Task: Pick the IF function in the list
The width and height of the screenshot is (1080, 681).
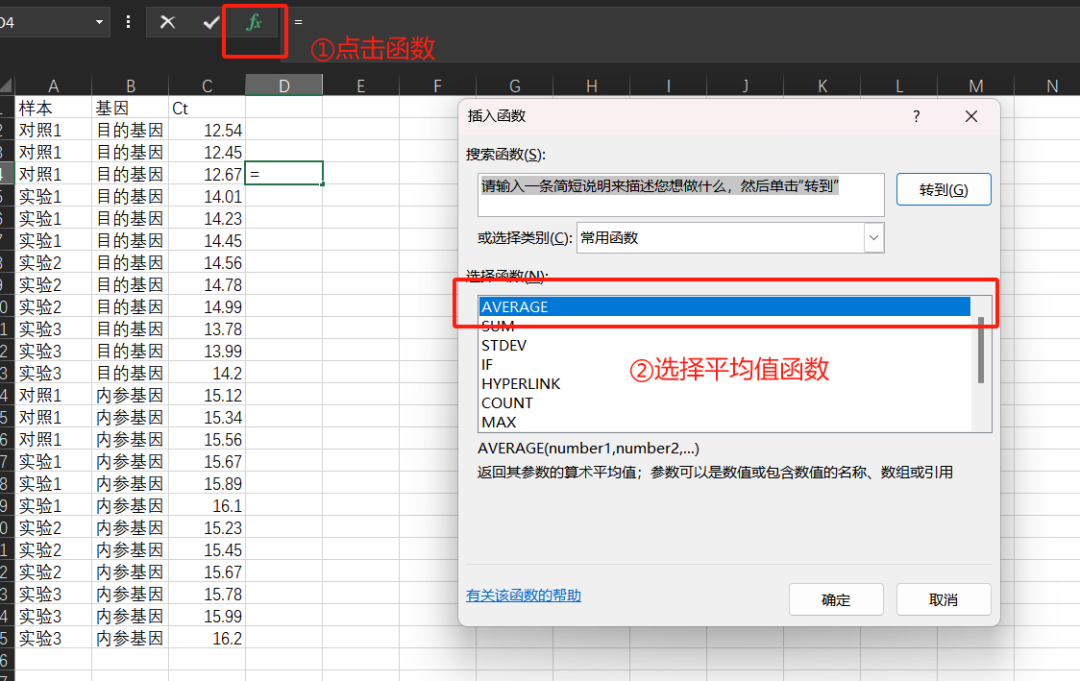Action: pos(487,365)
